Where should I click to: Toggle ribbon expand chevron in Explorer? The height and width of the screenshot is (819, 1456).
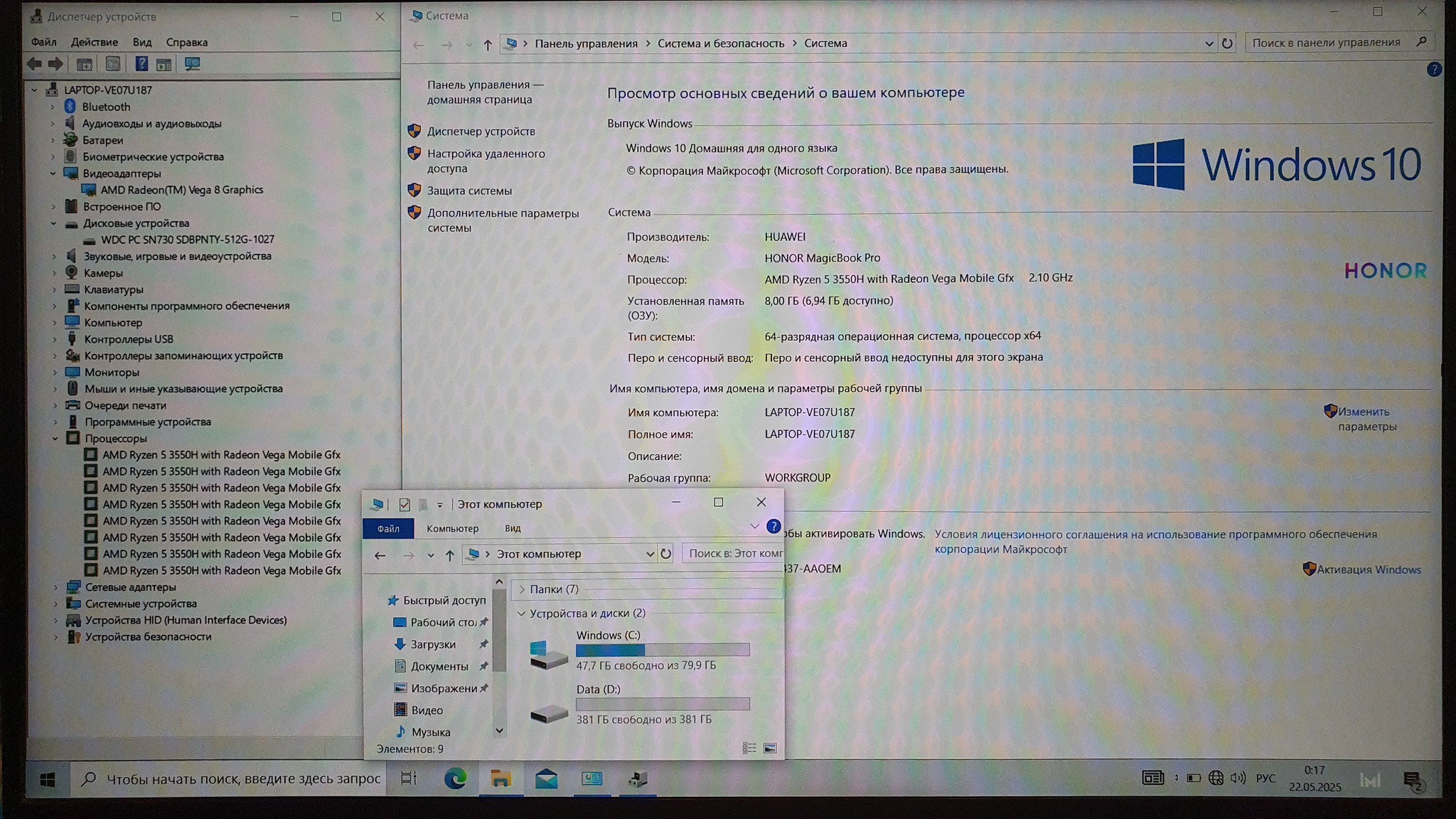point(754,527)
